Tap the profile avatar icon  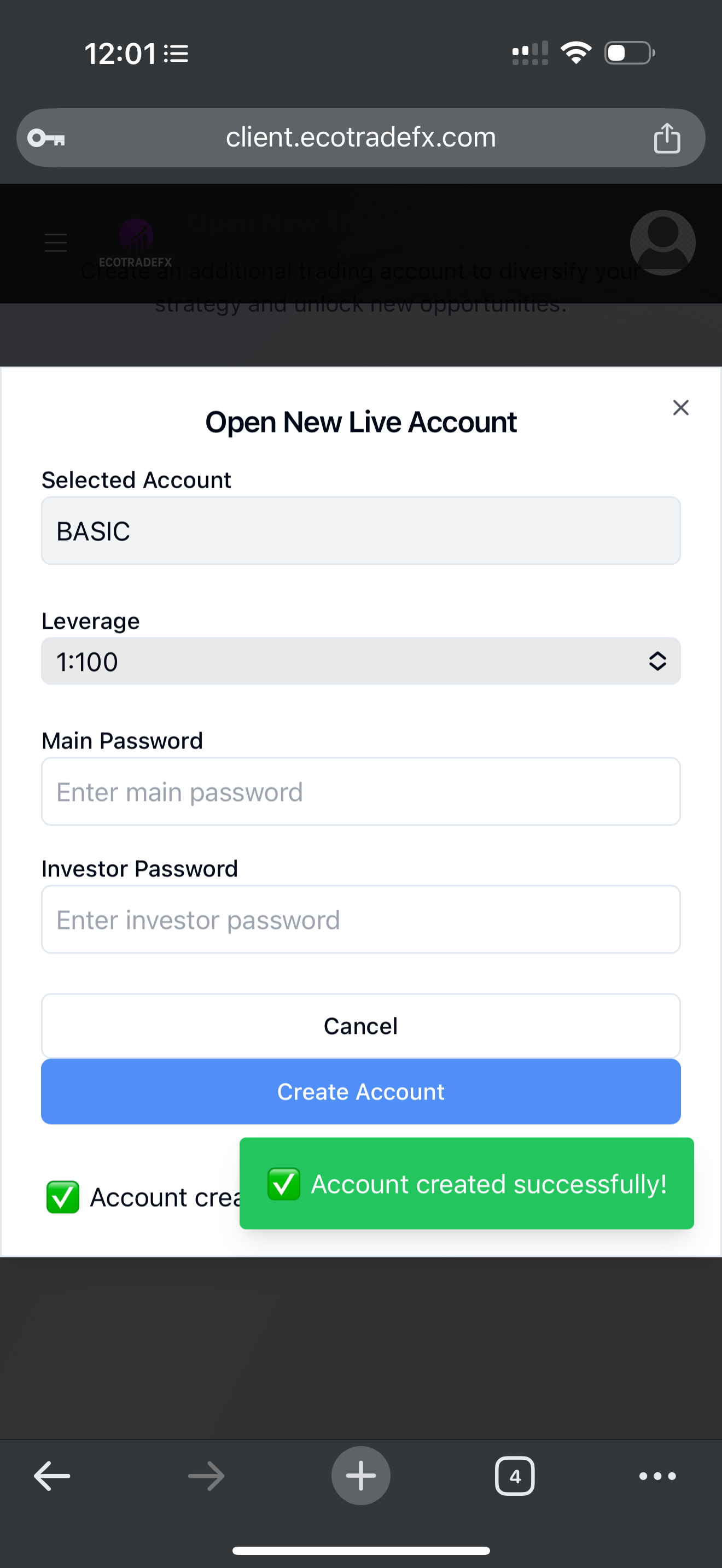662,242
